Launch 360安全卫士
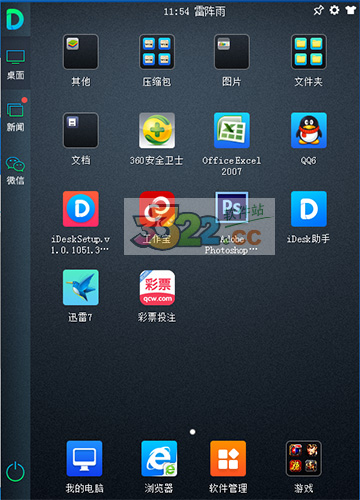360x500 pixels. pyautogui.click(x=157, y=130)
